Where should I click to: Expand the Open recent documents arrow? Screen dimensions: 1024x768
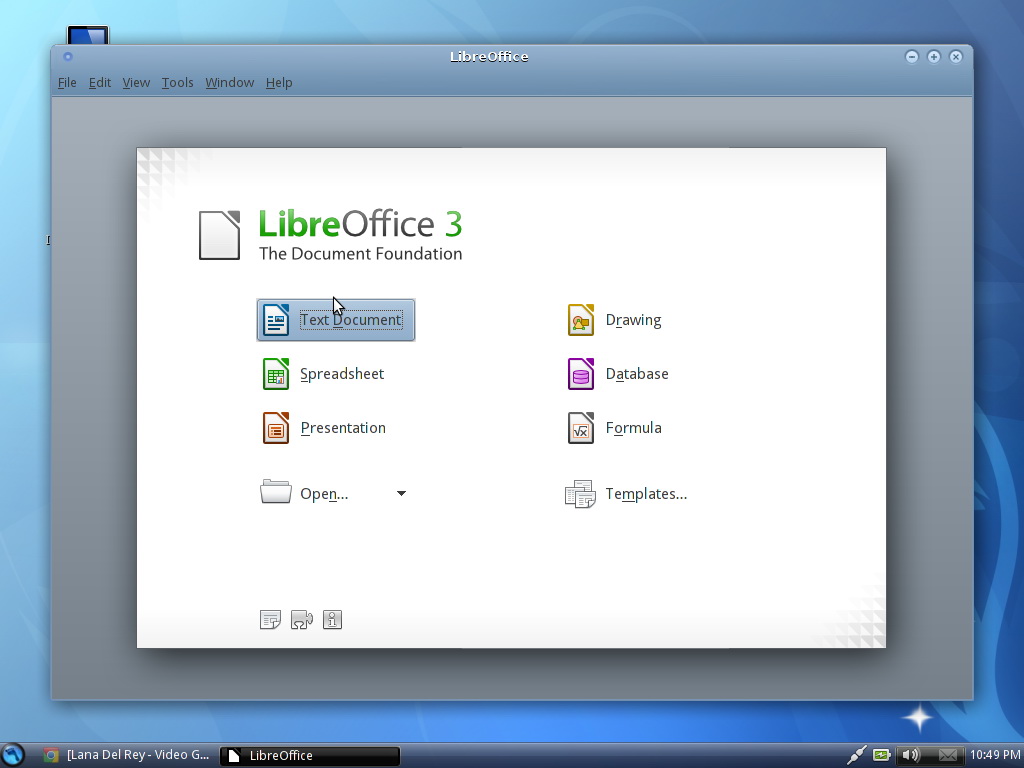(402, 494)
